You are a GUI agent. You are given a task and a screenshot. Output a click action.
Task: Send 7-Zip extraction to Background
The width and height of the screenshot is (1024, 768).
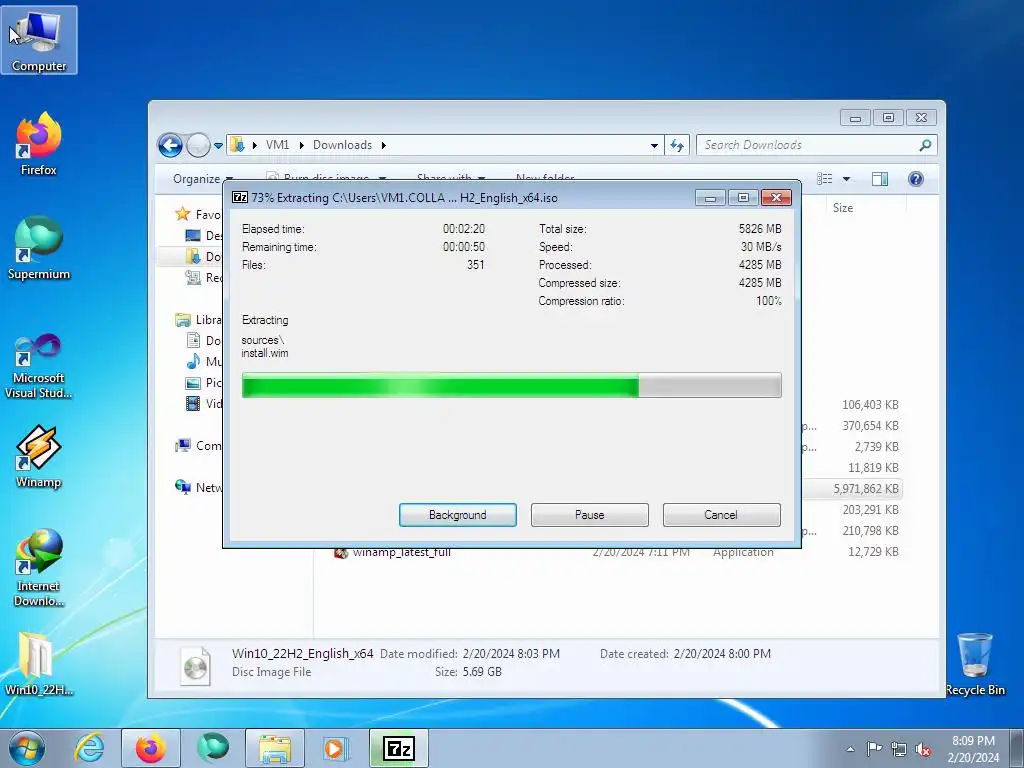(x=458, y=515)
